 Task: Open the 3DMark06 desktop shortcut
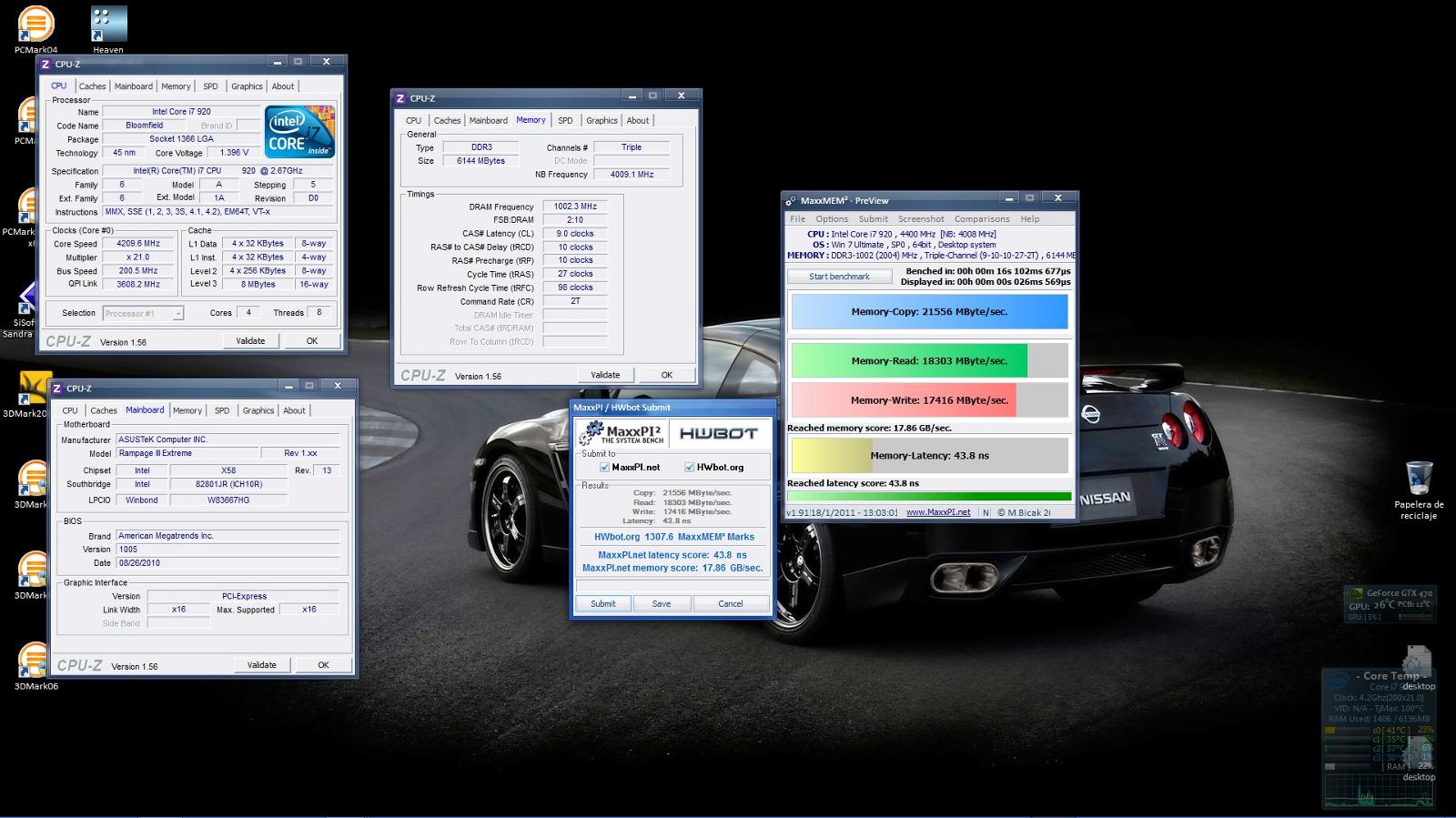click(35, 664)
